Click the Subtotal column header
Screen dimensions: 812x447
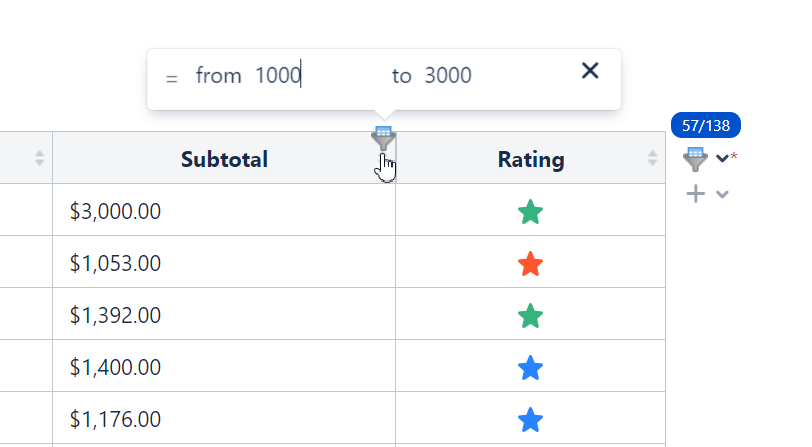224,159
